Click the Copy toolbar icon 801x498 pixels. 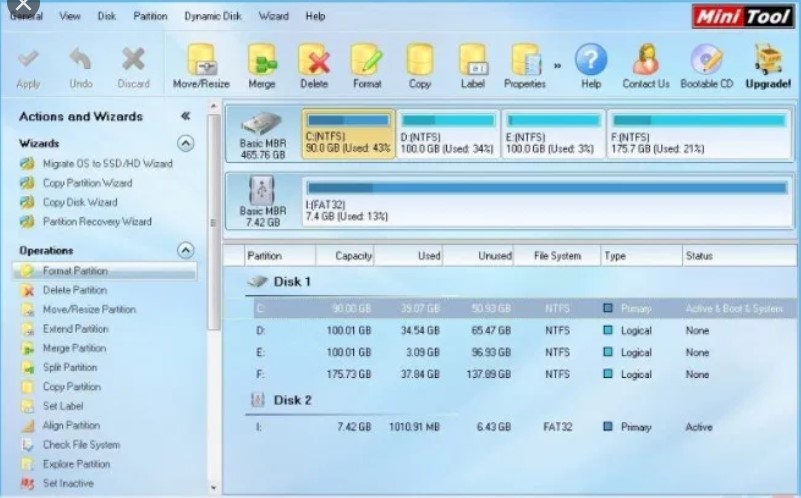[420, 60]
